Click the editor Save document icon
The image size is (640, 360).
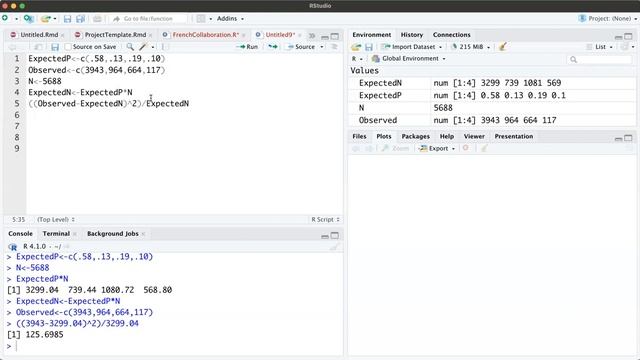[55, 47]
